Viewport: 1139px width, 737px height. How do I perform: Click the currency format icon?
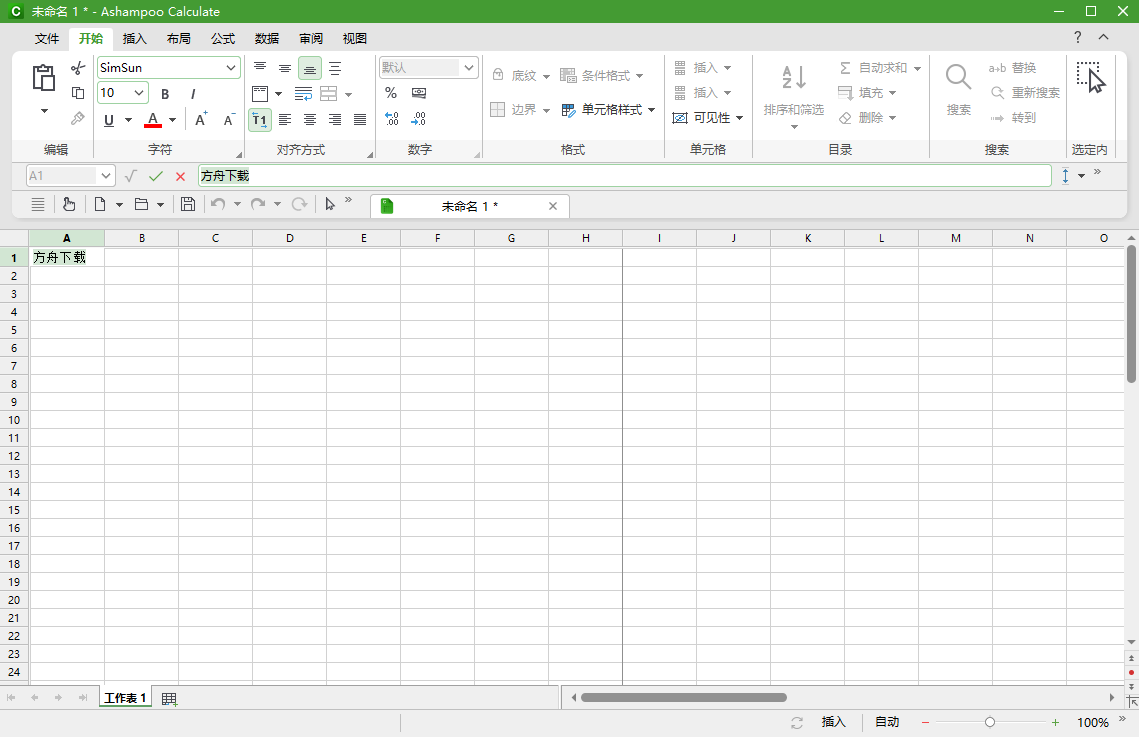tap(418, 93)
